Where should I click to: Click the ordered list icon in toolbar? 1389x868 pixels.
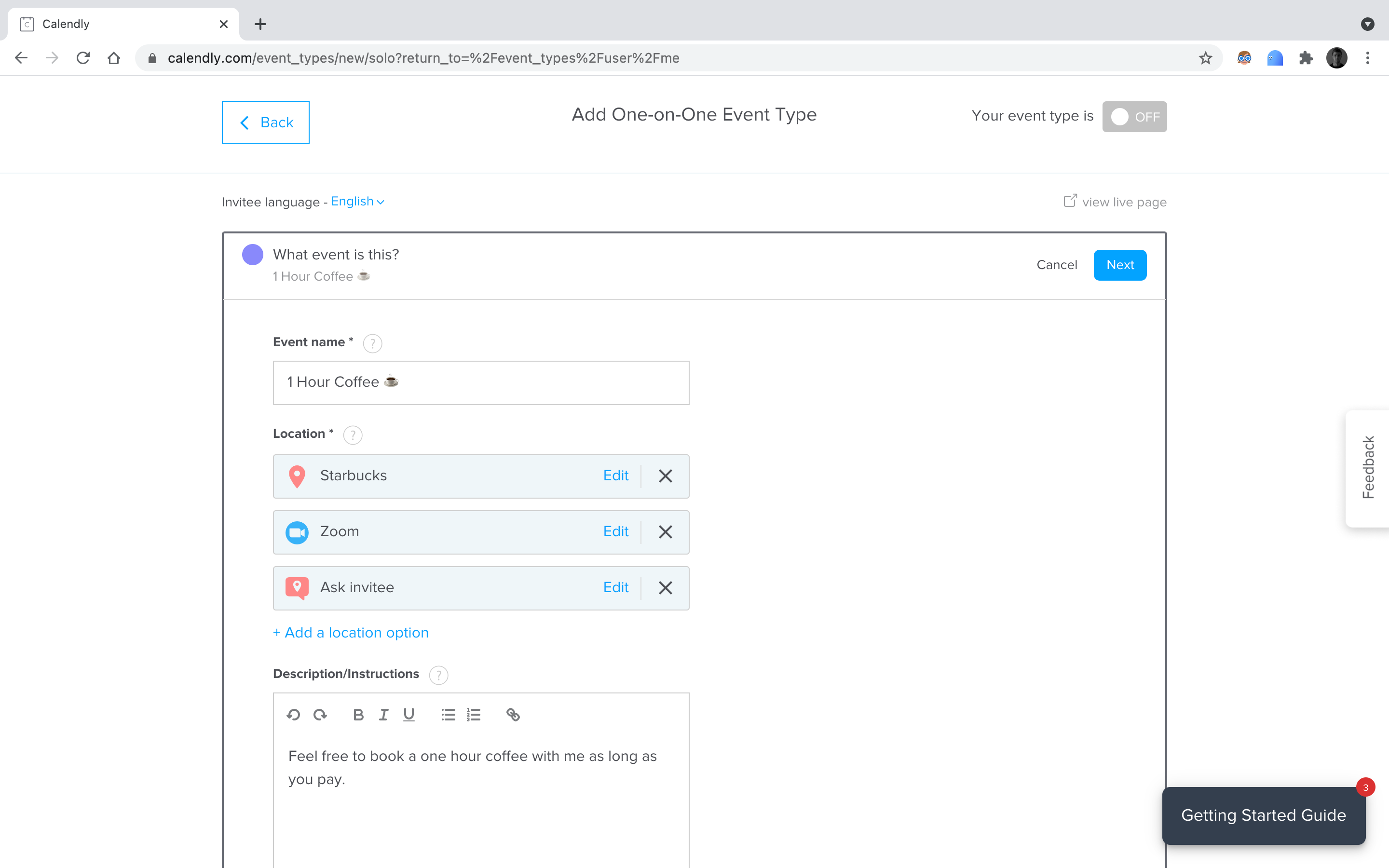coord(474,714)
